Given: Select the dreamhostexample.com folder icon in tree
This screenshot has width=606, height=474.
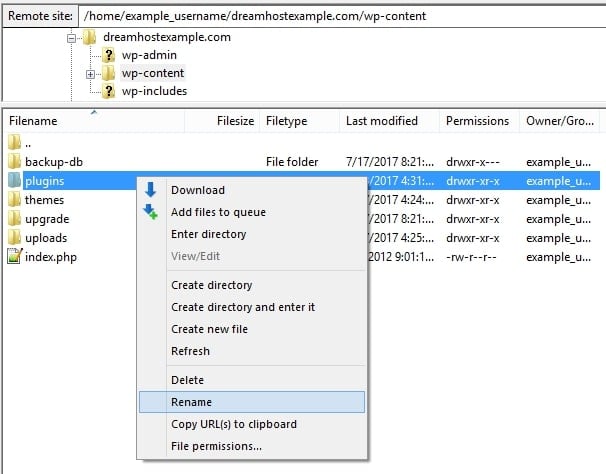Looking at the screenshot, I should pyautogui.click(x=89, y=38).
